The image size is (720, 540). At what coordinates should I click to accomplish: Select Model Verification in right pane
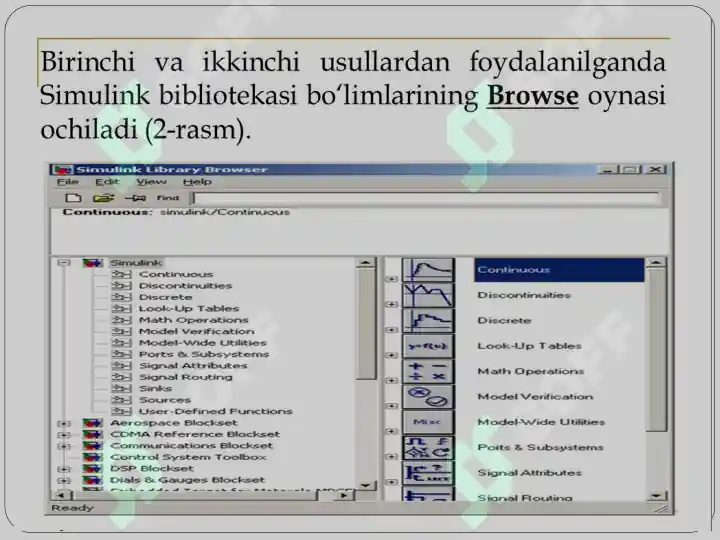pyautogui.click(x=535, y=397)
